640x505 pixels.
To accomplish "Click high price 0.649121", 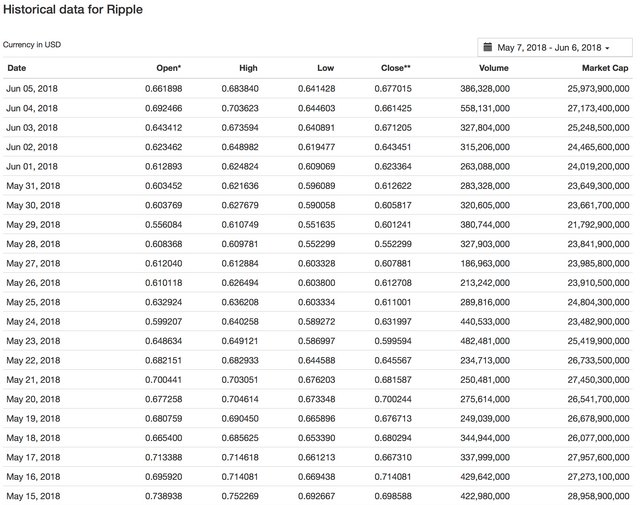I will (240, 341).
